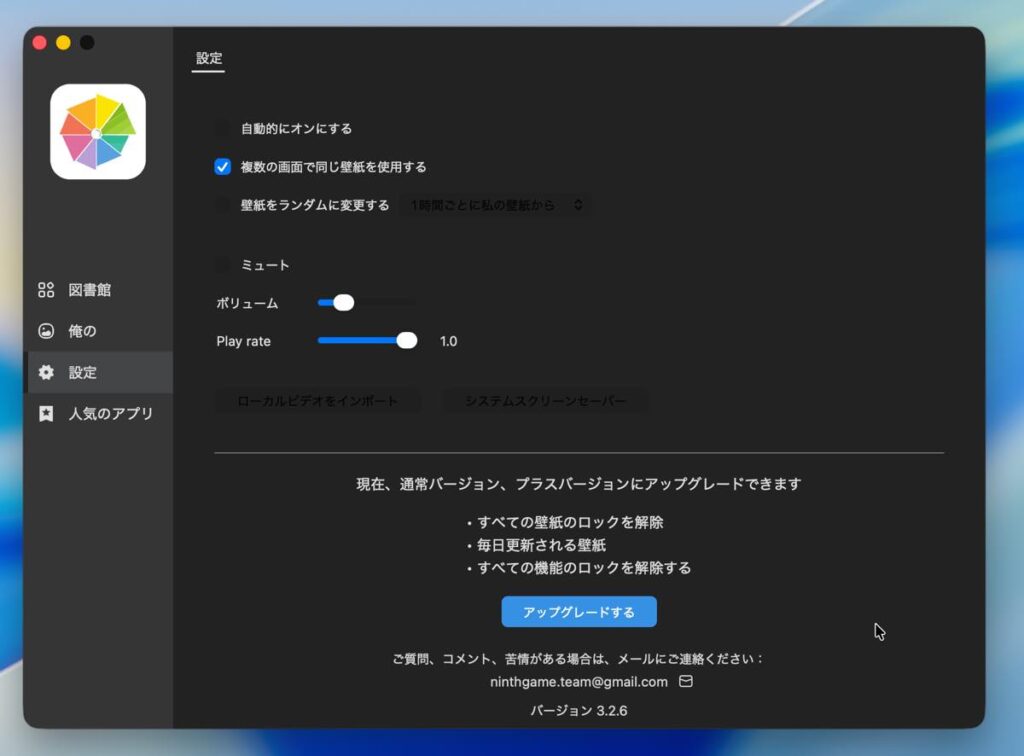Image resolution: width=1024 pixels, height=756 pixels.
Task: Toggle the ミュート checkbox
Action: click(x=223, y=265)
